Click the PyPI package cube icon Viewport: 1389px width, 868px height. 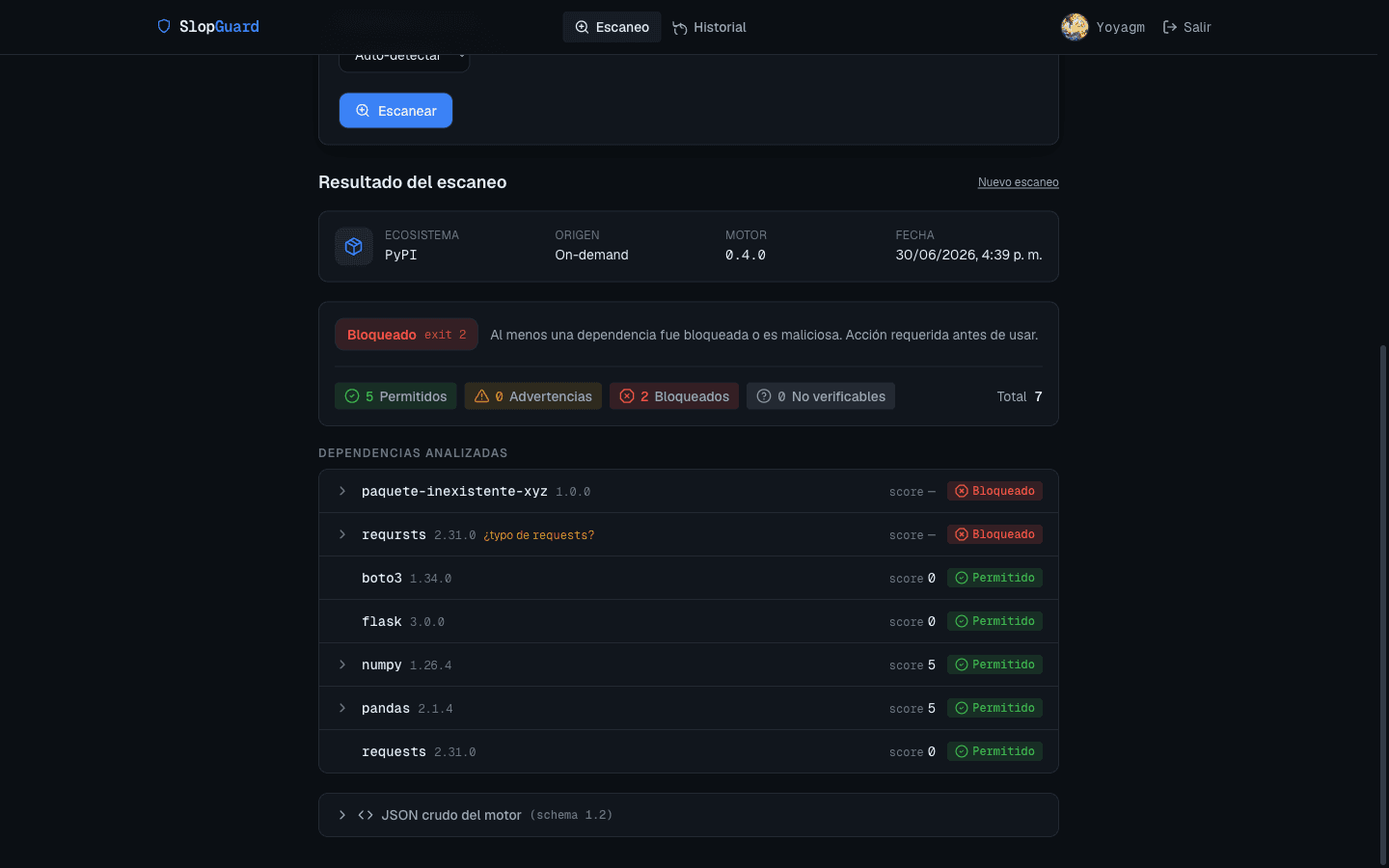(354, 247)
